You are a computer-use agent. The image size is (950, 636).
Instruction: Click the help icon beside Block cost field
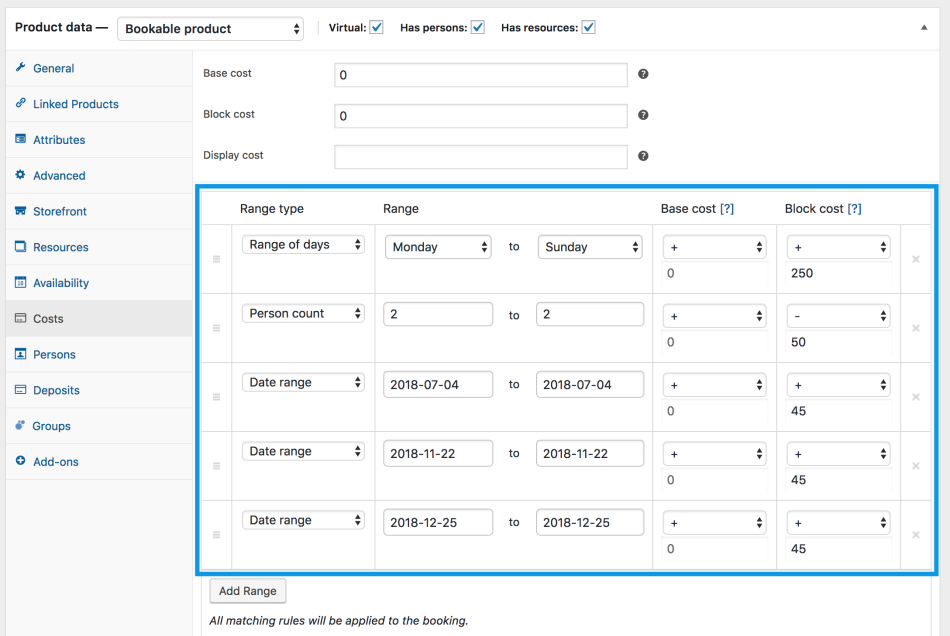pyautogui.click(x=643, y=115)
